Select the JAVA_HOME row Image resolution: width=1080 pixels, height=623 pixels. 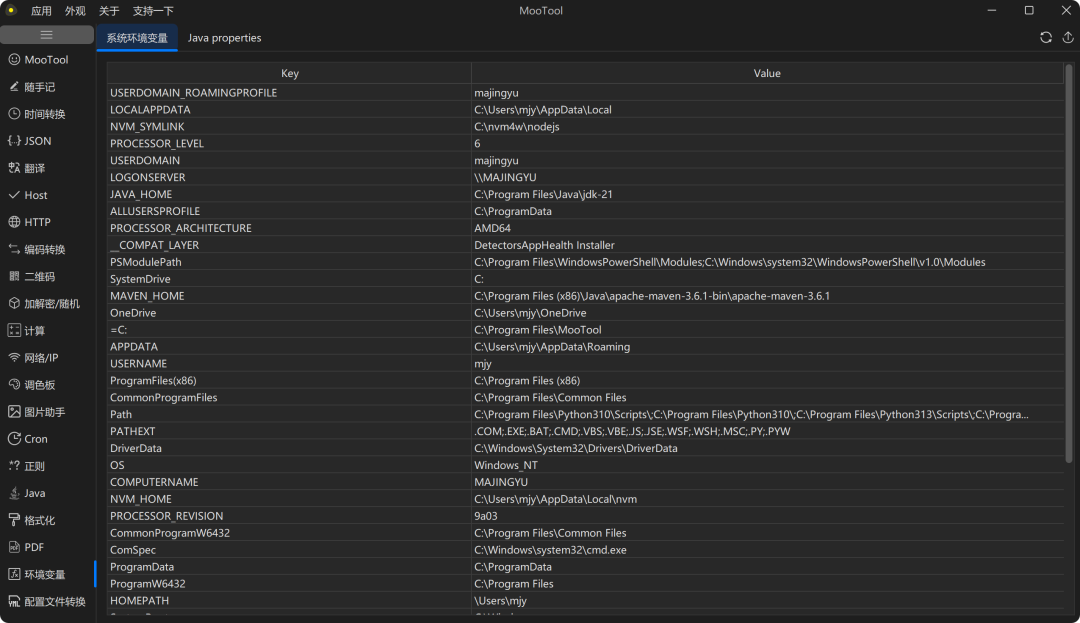[x=141, y=194]
